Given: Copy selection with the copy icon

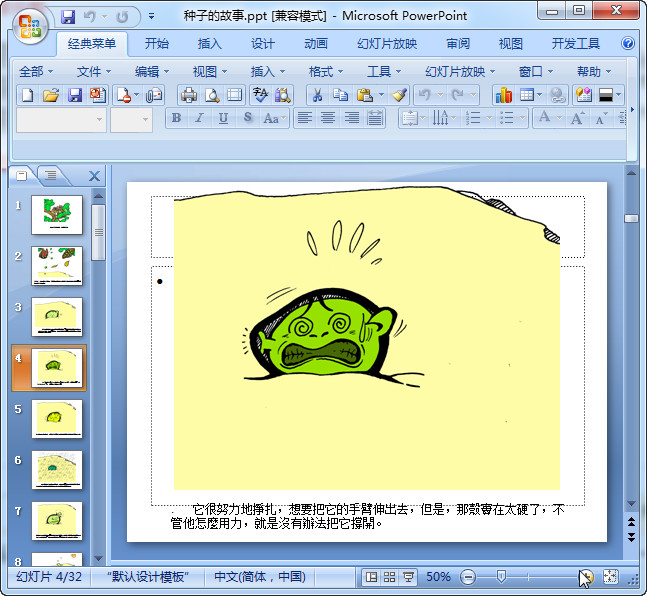Looking at the screenshot, I should (x=341, y=95).
